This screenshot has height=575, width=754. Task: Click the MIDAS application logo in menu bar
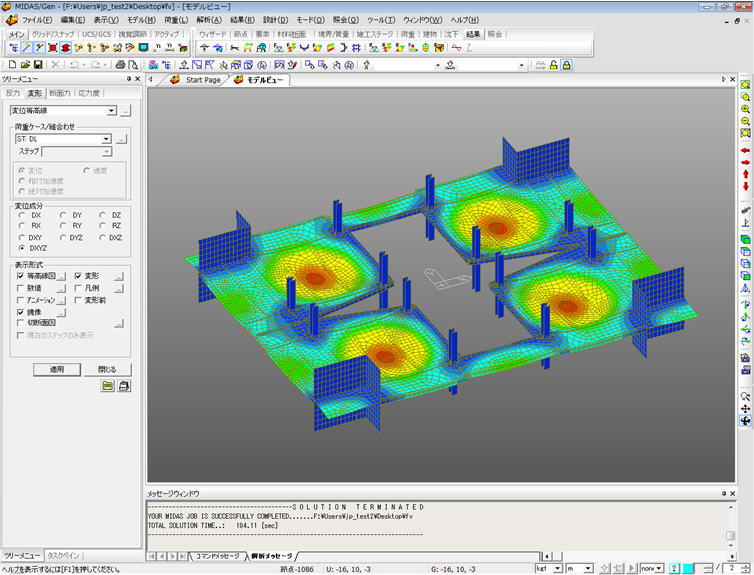point(12,20)
